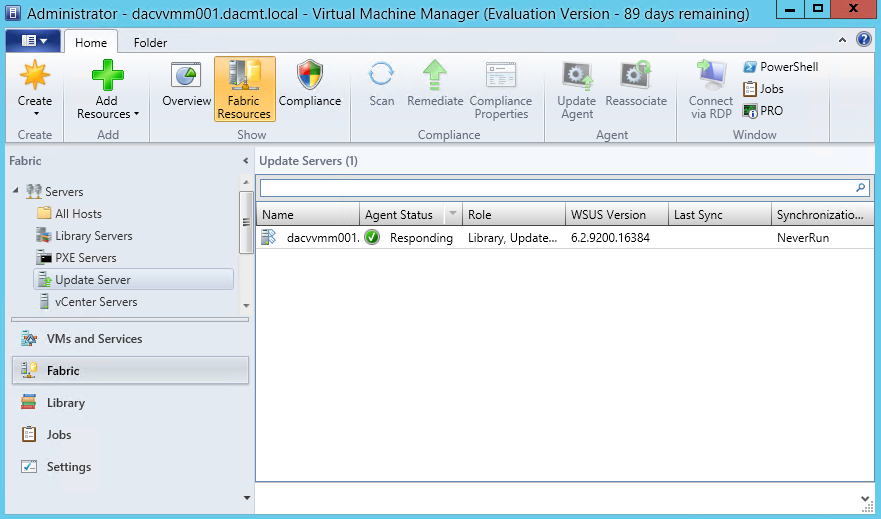Run the Scan compliance action
The height and width of the screenshot is (519, 881).
382,84
